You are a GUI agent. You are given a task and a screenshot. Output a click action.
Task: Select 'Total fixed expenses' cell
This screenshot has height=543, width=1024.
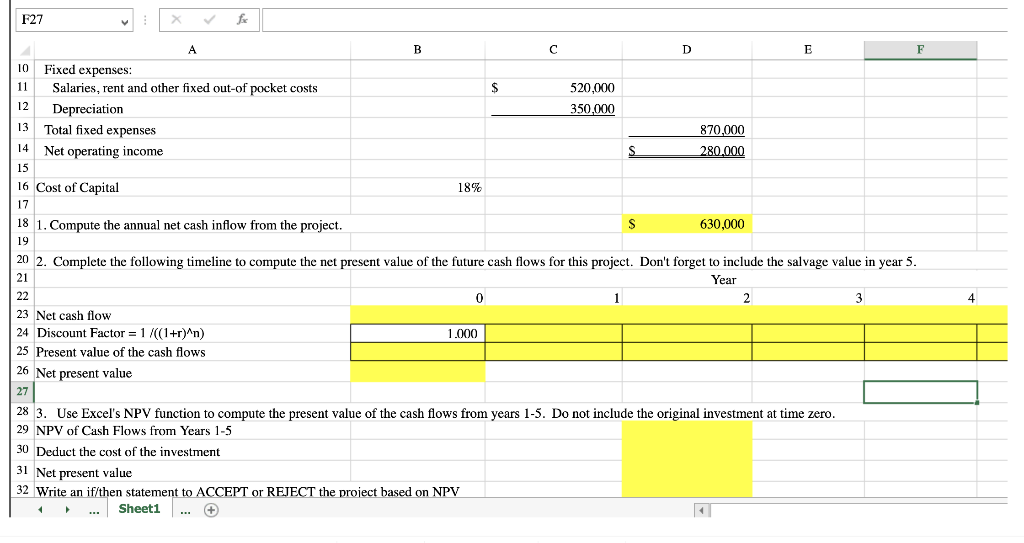click(192, 129)
